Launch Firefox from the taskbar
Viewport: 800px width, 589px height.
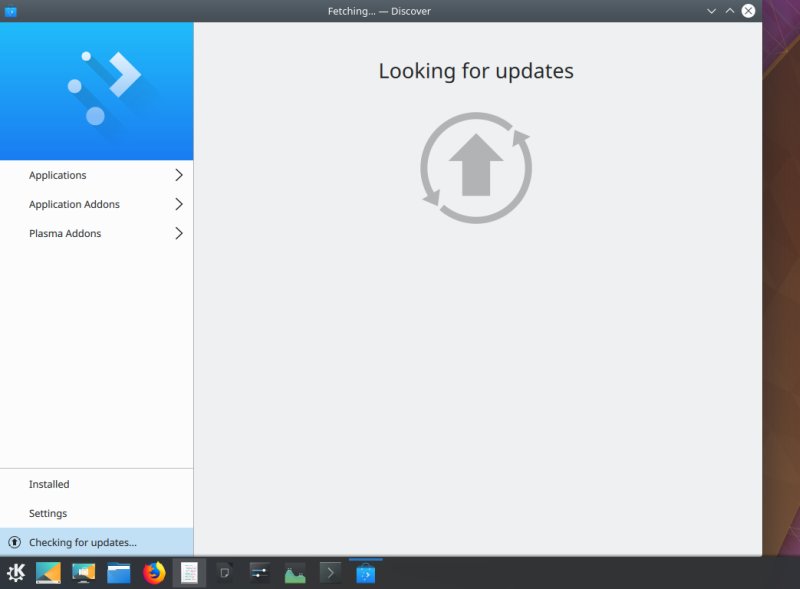coord(155,573)
